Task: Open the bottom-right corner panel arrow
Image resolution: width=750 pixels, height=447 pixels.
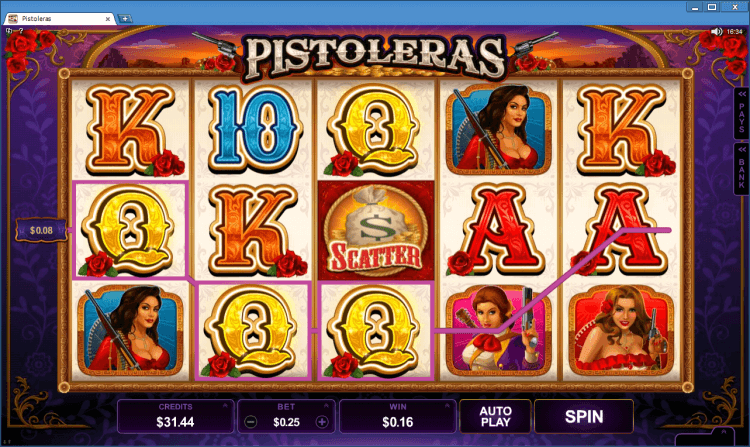Action: (x=725, y=432)
